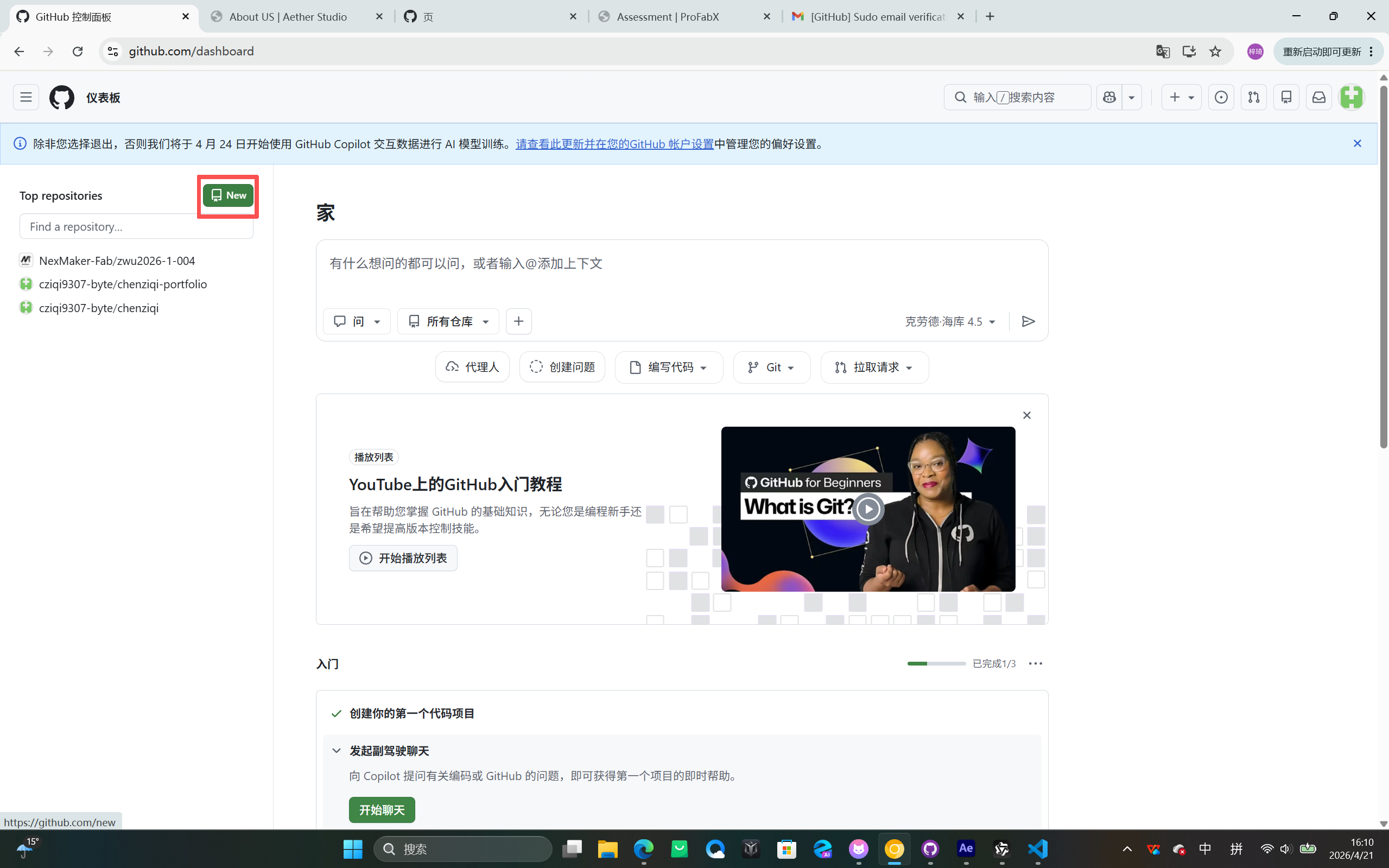
Task: Open the GitHub hamburger navigation menu
Action: (26, 97)
